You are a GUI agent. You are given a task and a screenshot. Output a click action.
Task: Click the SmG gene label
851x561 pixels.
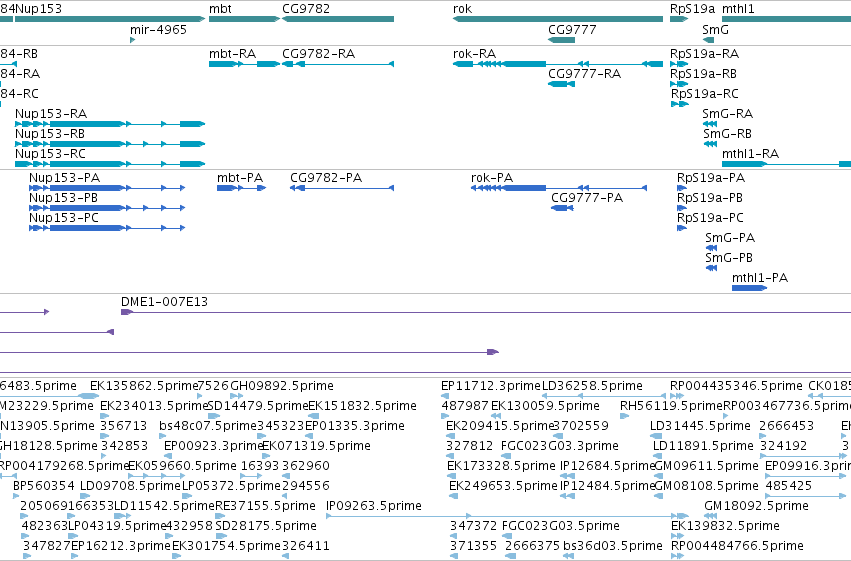715,30
